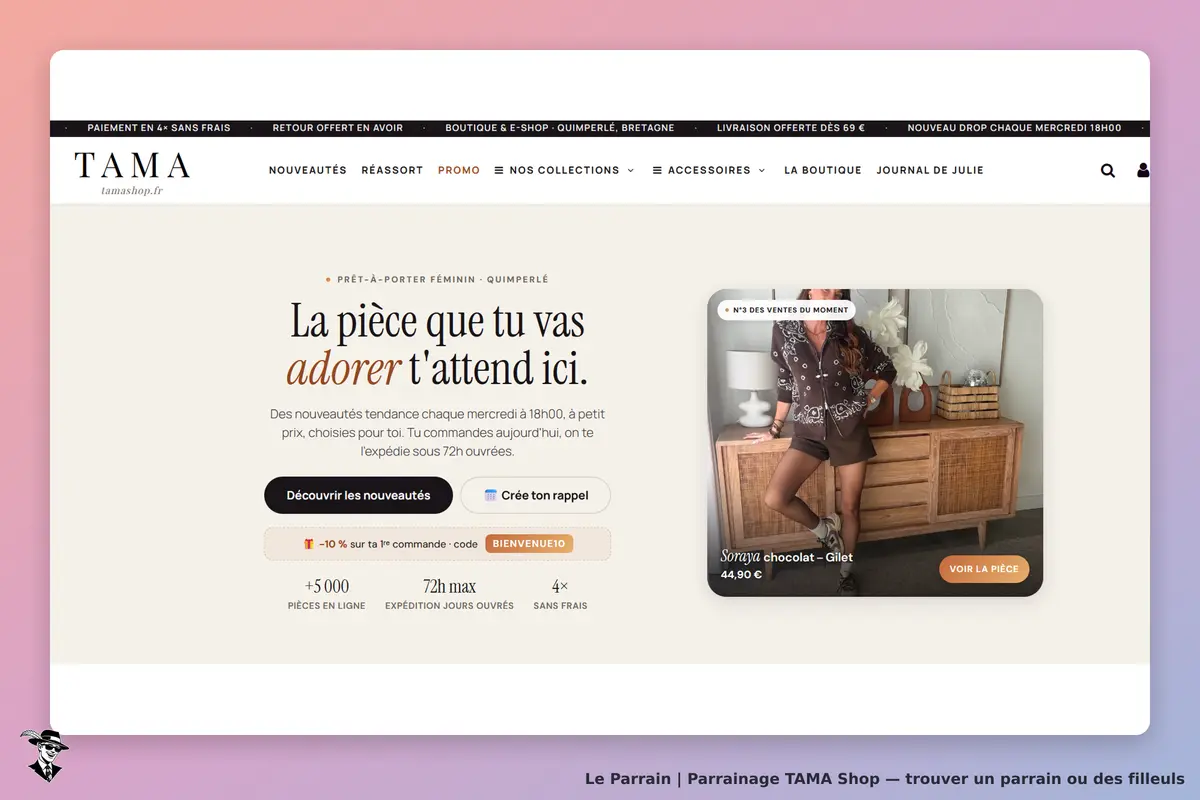The width and height of the screenshot is (1200, 800).
Task: Open the Nos Collections menu
Action: pyautogui.click(x=564, y=170)
